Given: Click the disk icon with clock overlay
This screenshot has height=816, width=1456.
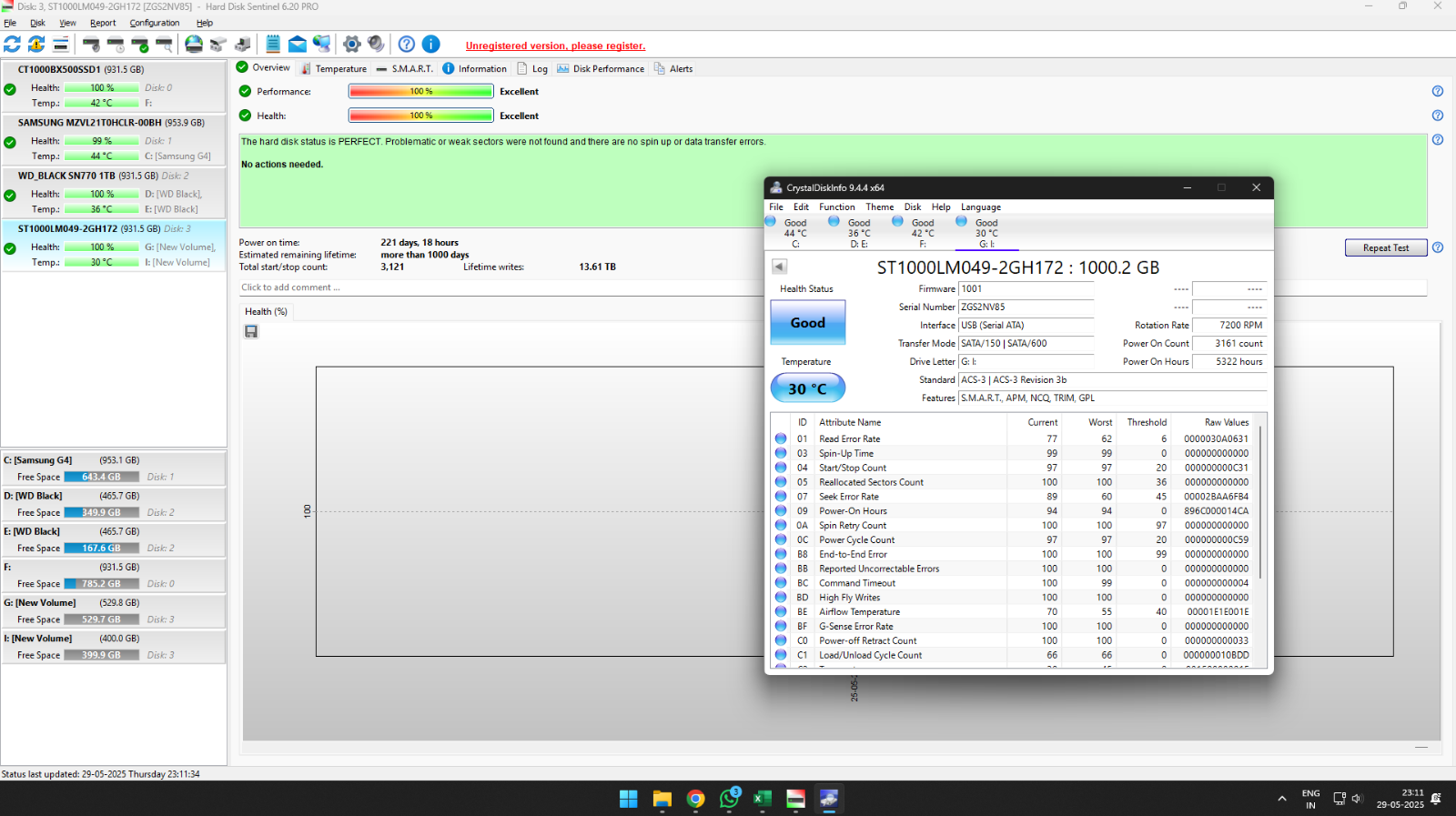Looking at the screenshot, I should (x=116, y=44).
